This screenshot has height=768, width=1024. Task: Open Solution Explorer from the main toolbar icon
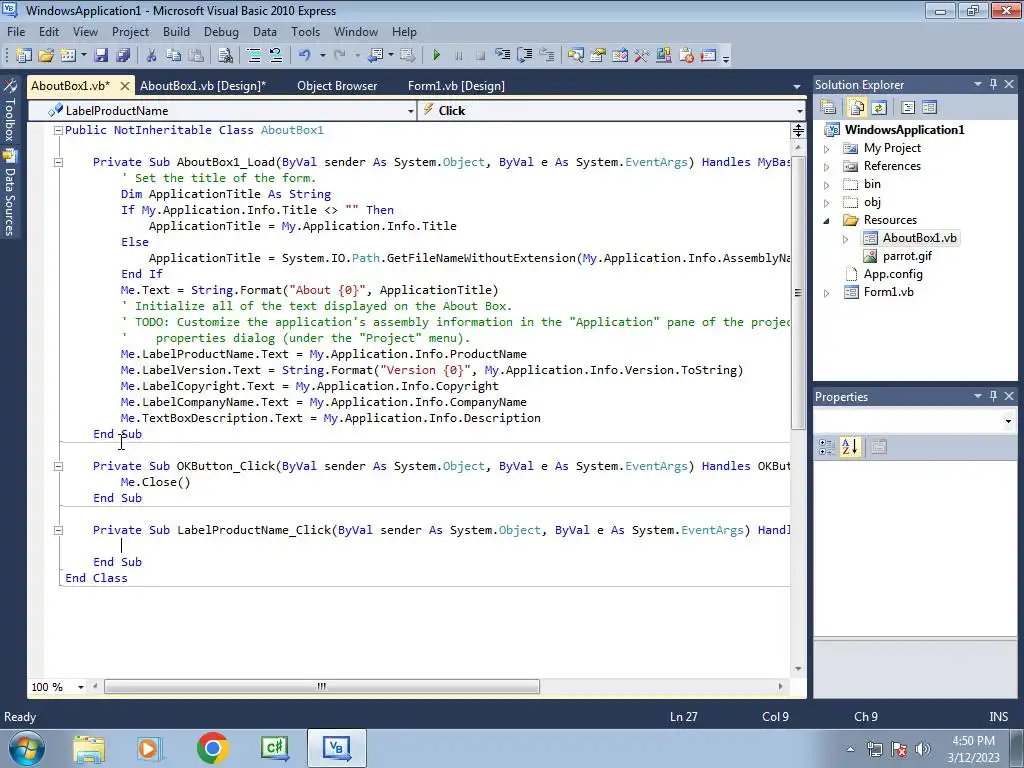click(575, 56)
